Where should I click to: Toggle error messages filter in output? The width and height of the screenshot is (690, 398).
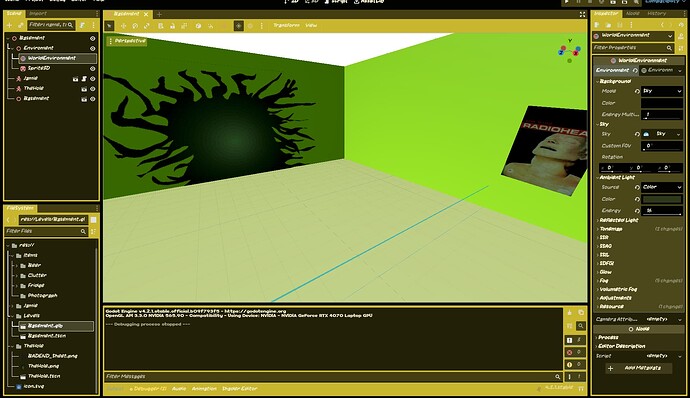tap(574, 352)
